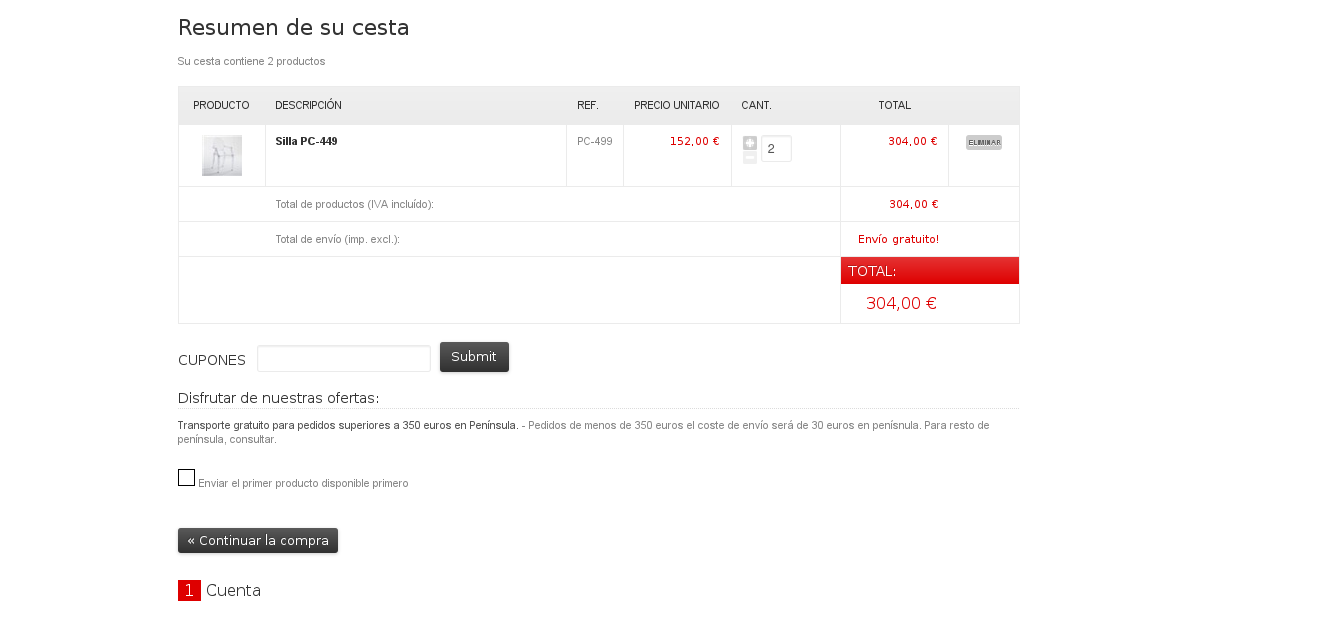
Task: Open the Silla PC-449 product link
Action: pos(306,141)
